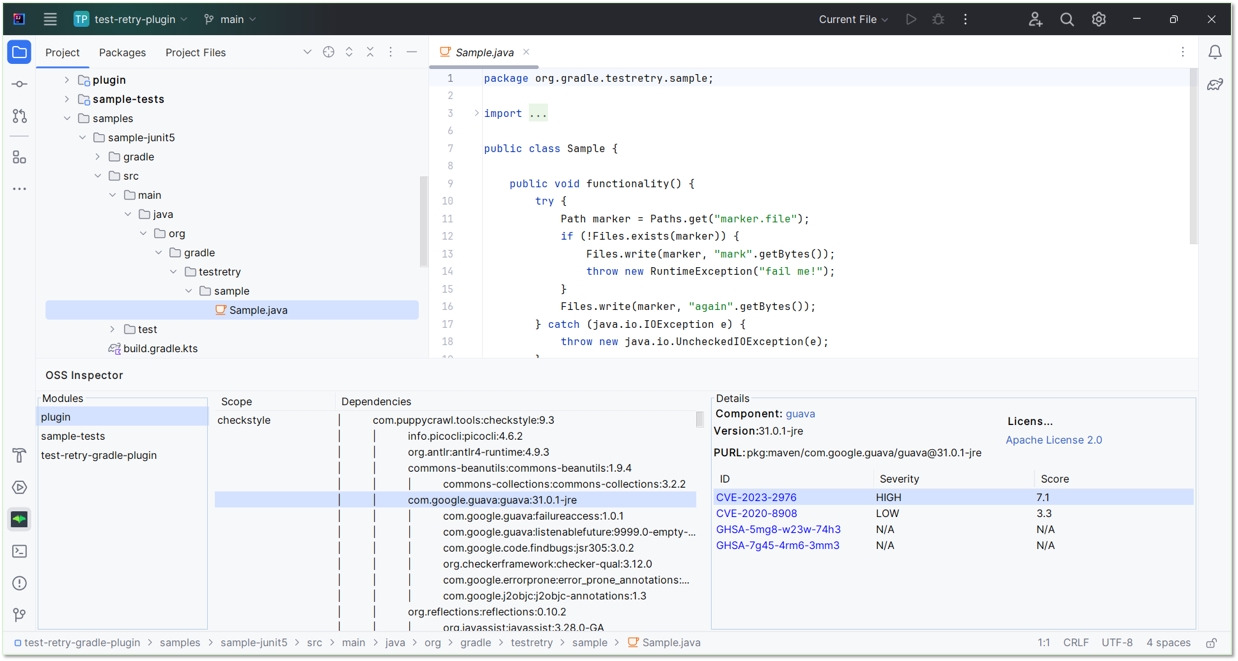Open the CVE-2023-2976 vulnerability link

(x=756, y=497)
